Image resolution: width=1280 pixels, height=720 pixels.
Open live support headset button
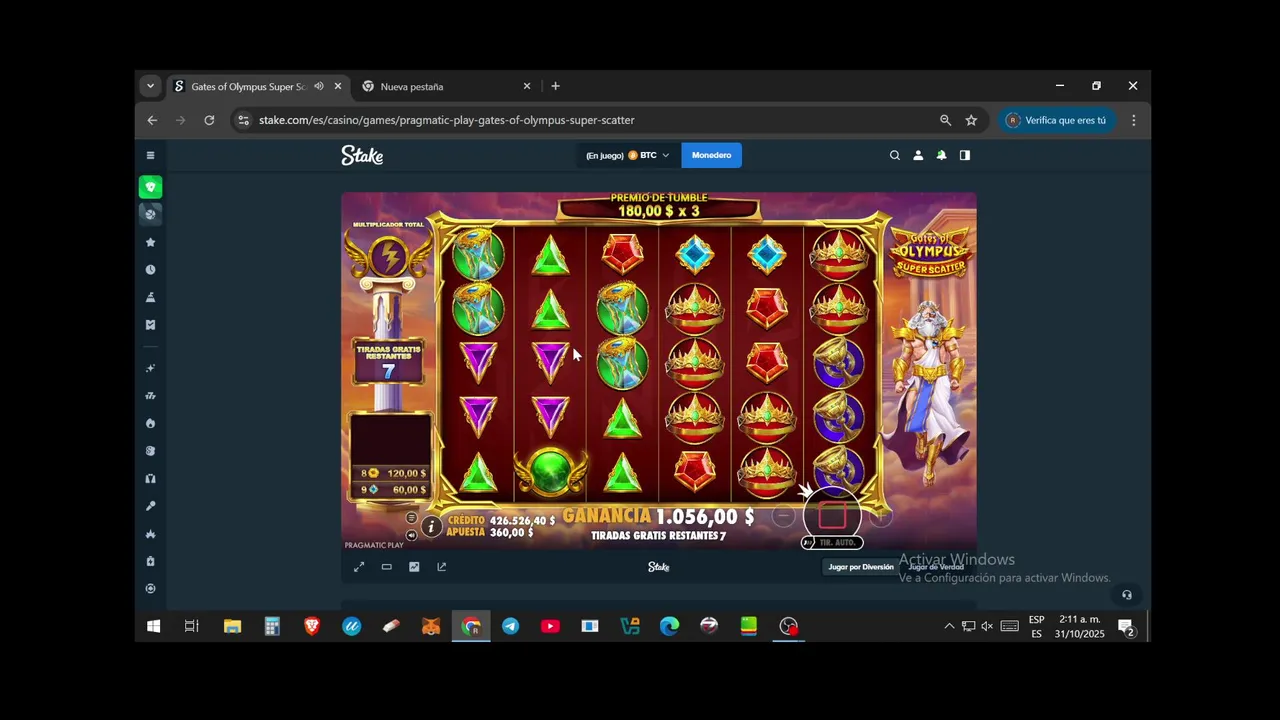(x=1127, y=595)
